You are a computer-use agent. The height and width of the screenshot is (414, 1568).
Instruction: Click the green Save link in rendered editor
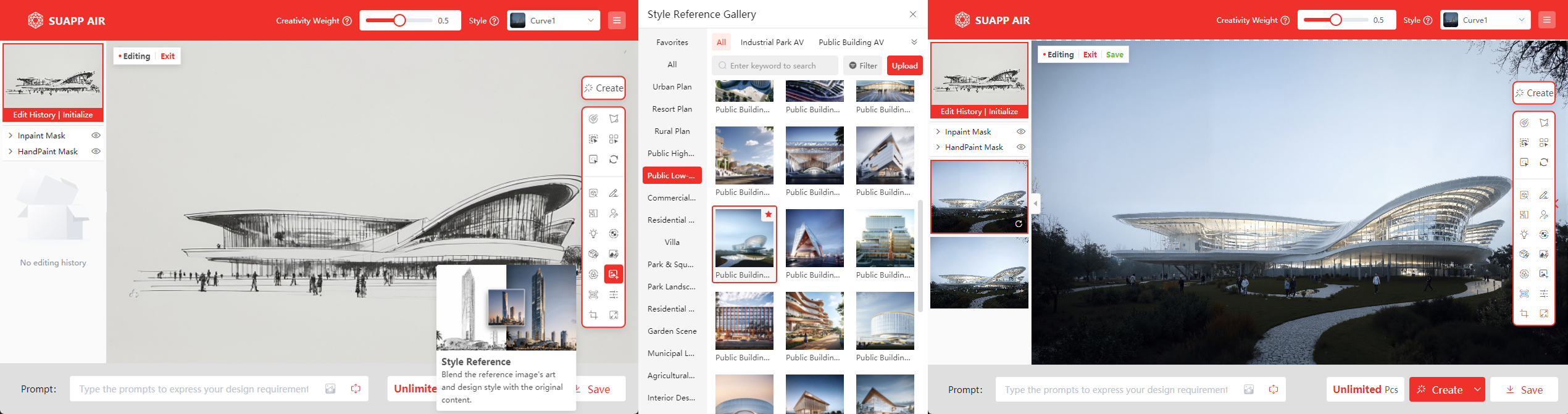point(1114,54)
